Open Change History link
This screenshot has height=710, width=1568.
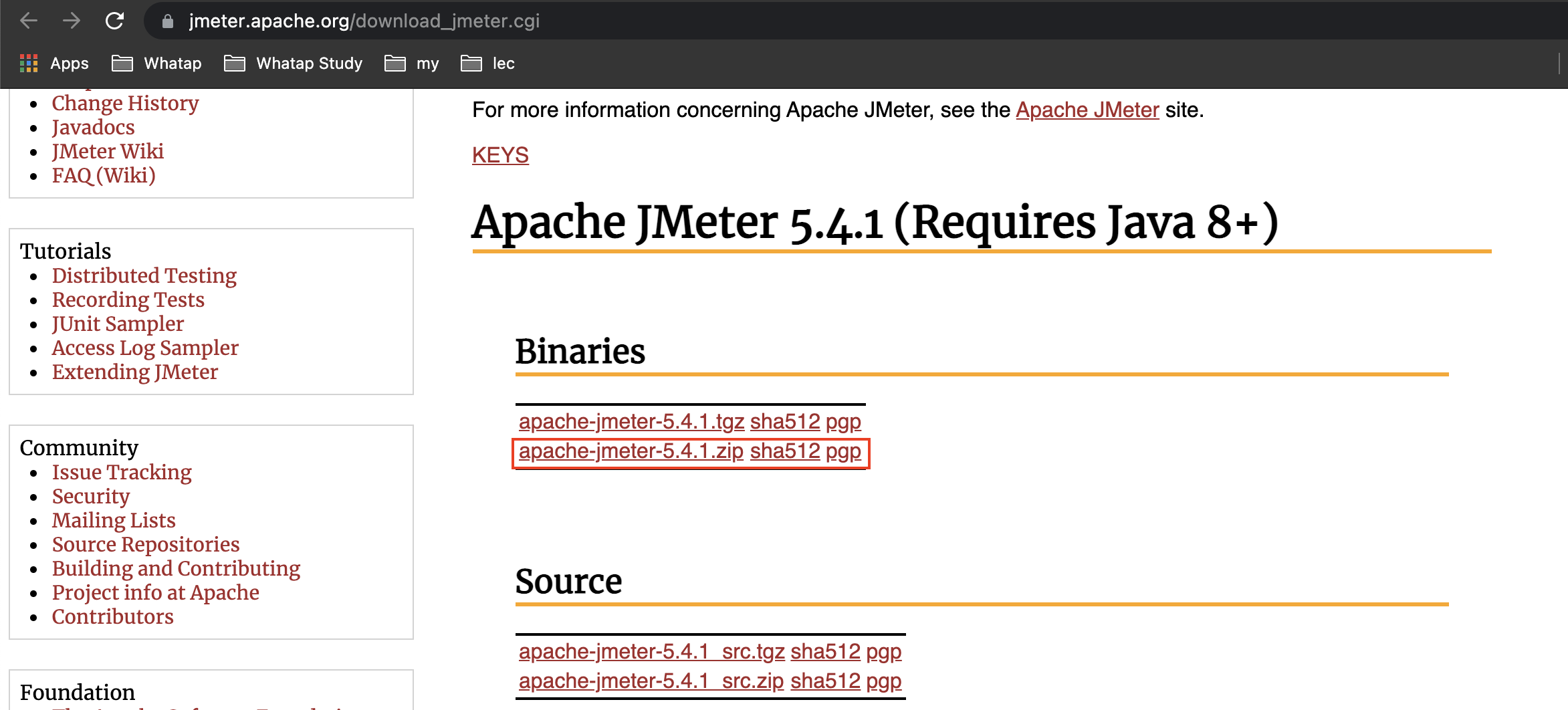coord(125,104)
